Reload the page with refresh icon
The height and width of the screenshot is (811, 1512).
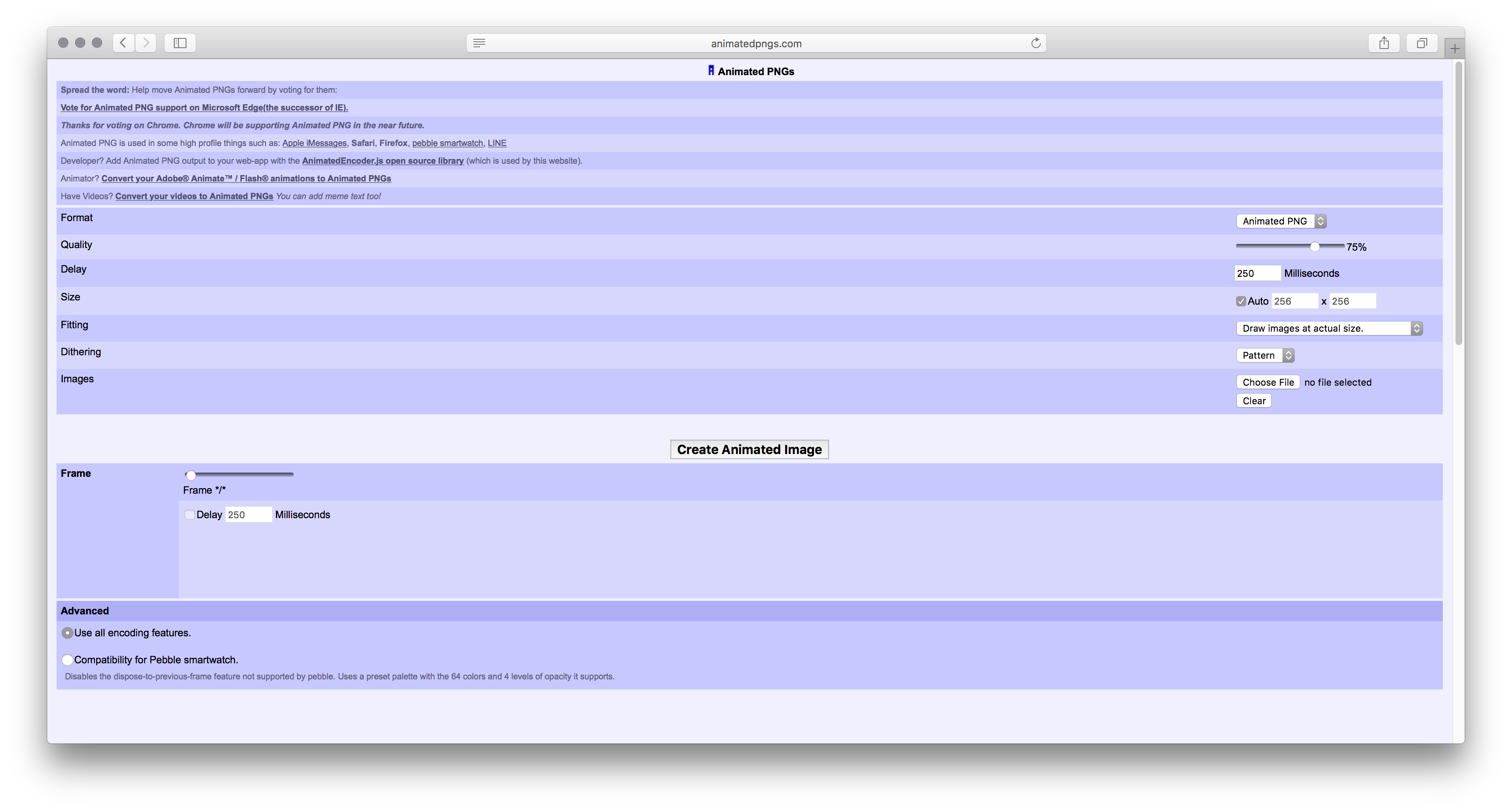click(x=1036, y=43)
